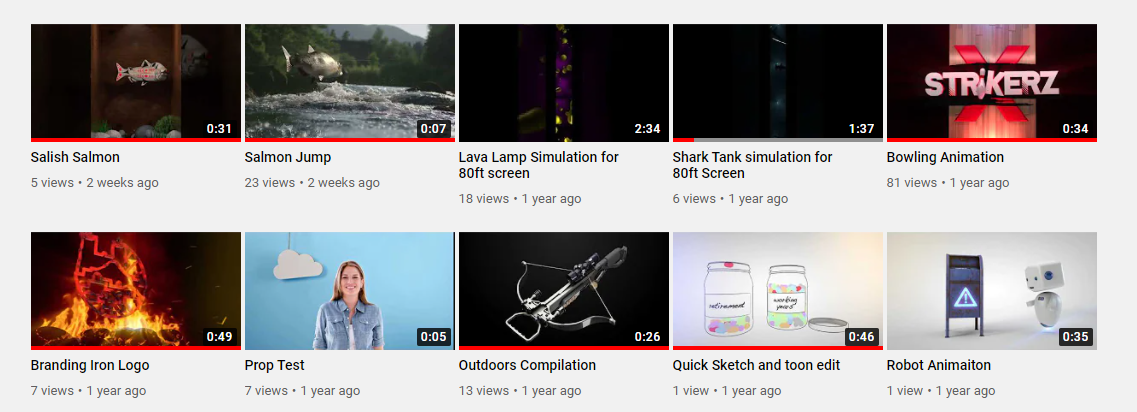Click the Salmon Jump title text
This screenshot has height=412, width=1137.
(288, 157)
